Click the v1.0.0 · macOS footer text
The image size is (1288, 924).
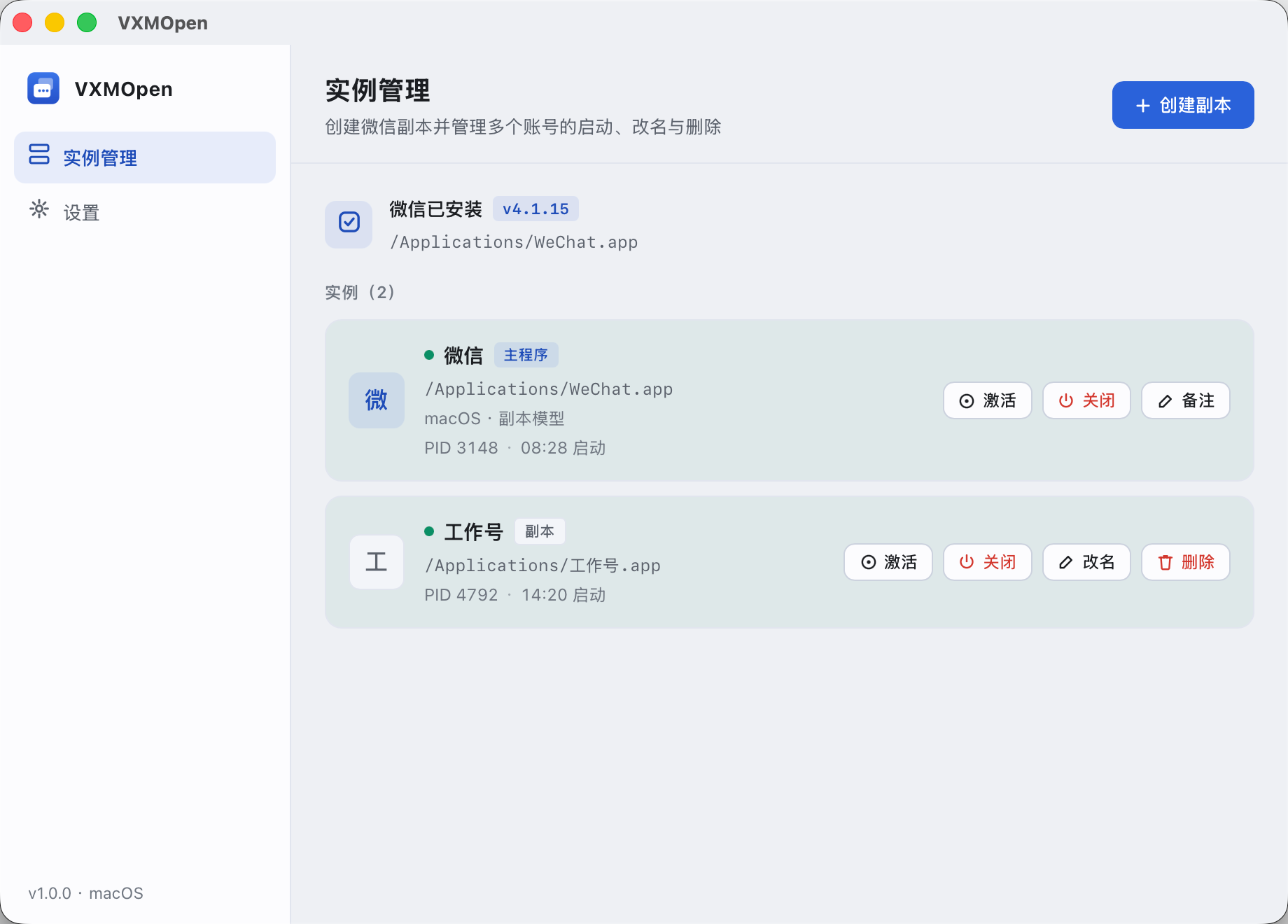(x=85, y=893)
